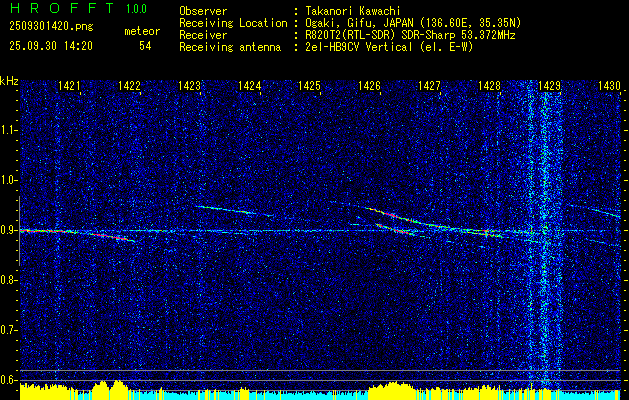
Task: Click the meteor echo trace after 1423
Action: pos(235,211)
